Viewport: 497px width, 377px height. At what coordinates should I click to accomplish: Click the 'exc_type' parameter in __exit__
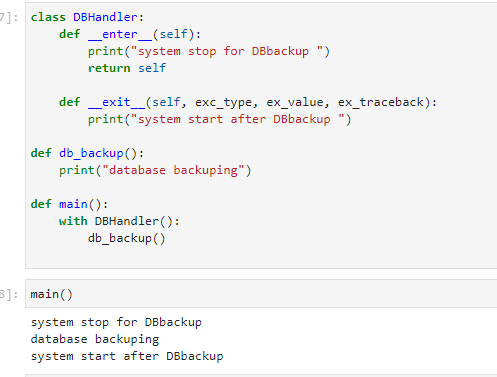point(223,102)
